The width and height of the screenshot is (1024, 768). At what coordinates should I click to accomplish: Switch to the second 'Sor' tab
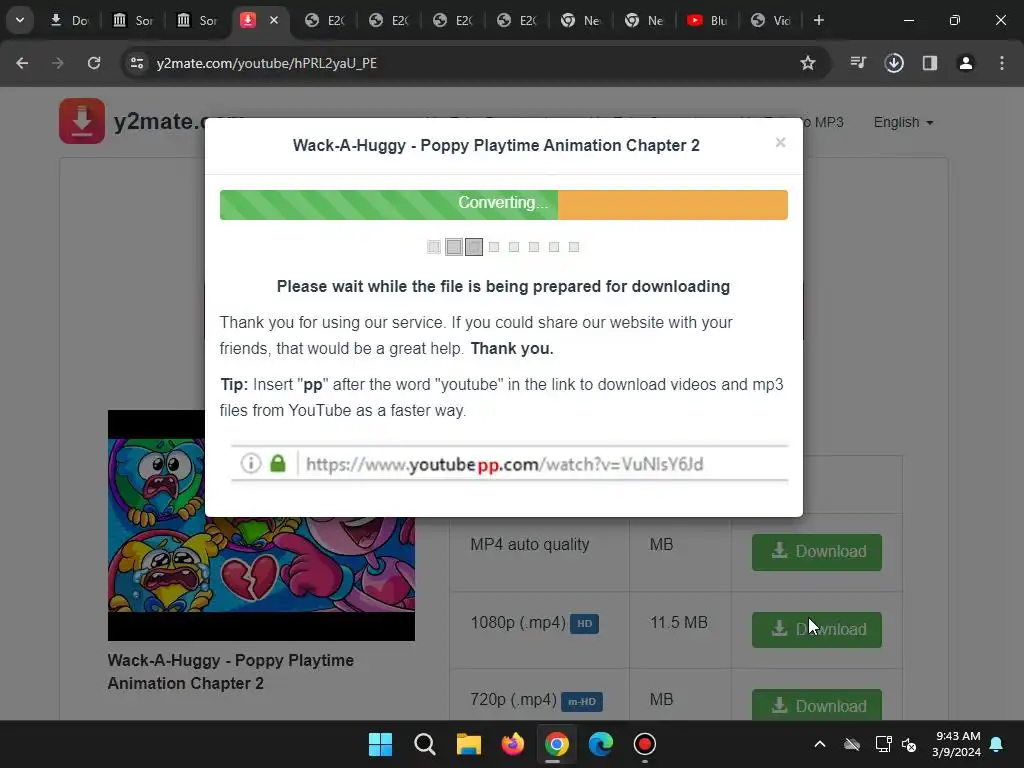click(x=197, y=20)
